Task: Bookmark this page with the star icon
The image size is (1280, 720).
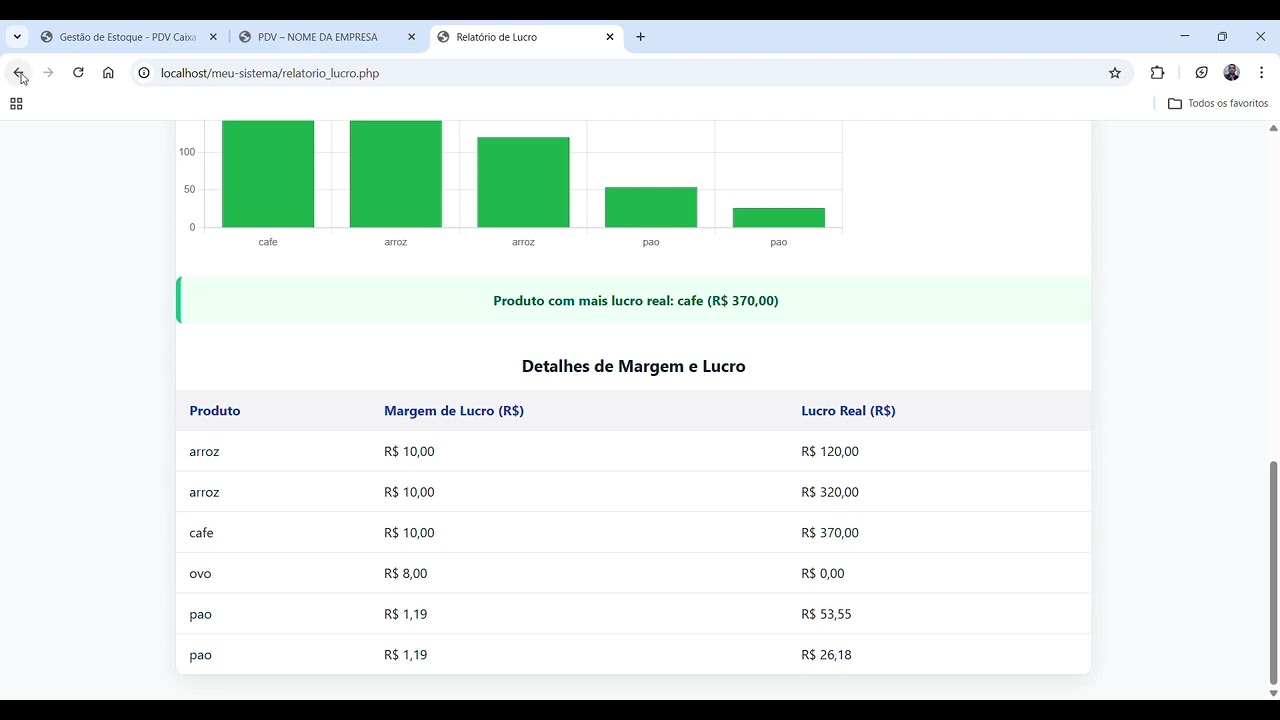Action: coord(1115,73)
